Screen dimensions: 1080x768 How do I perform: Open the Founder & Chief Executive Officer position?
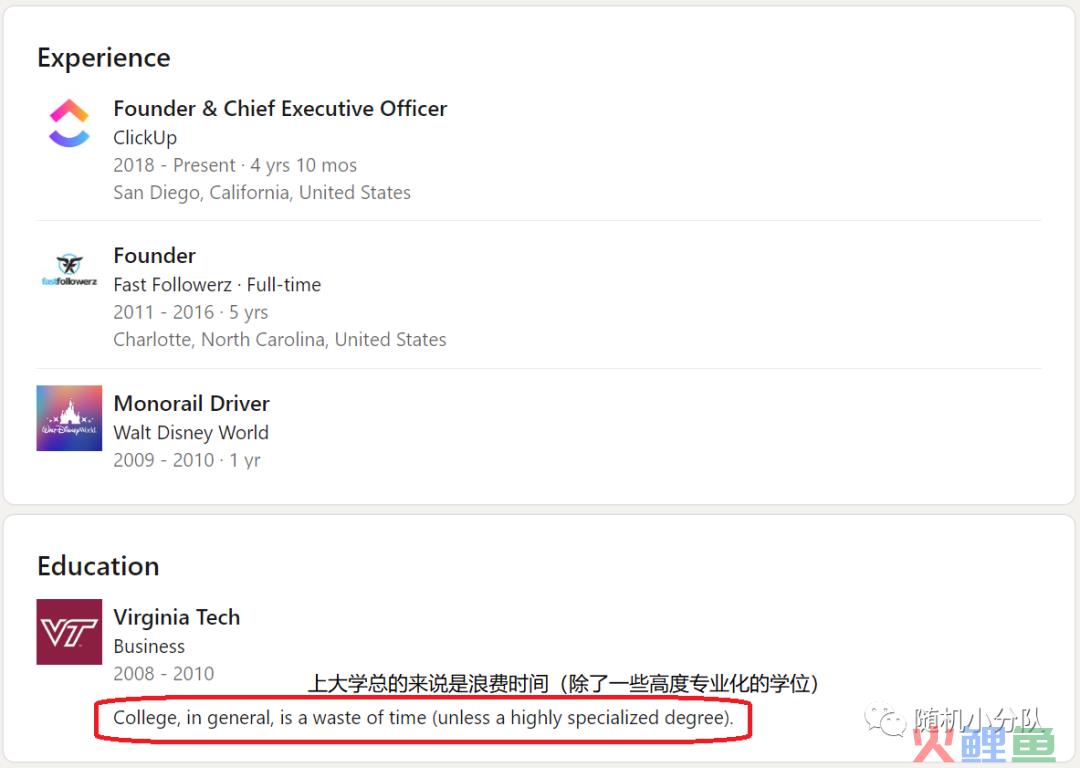coord(280,108)
